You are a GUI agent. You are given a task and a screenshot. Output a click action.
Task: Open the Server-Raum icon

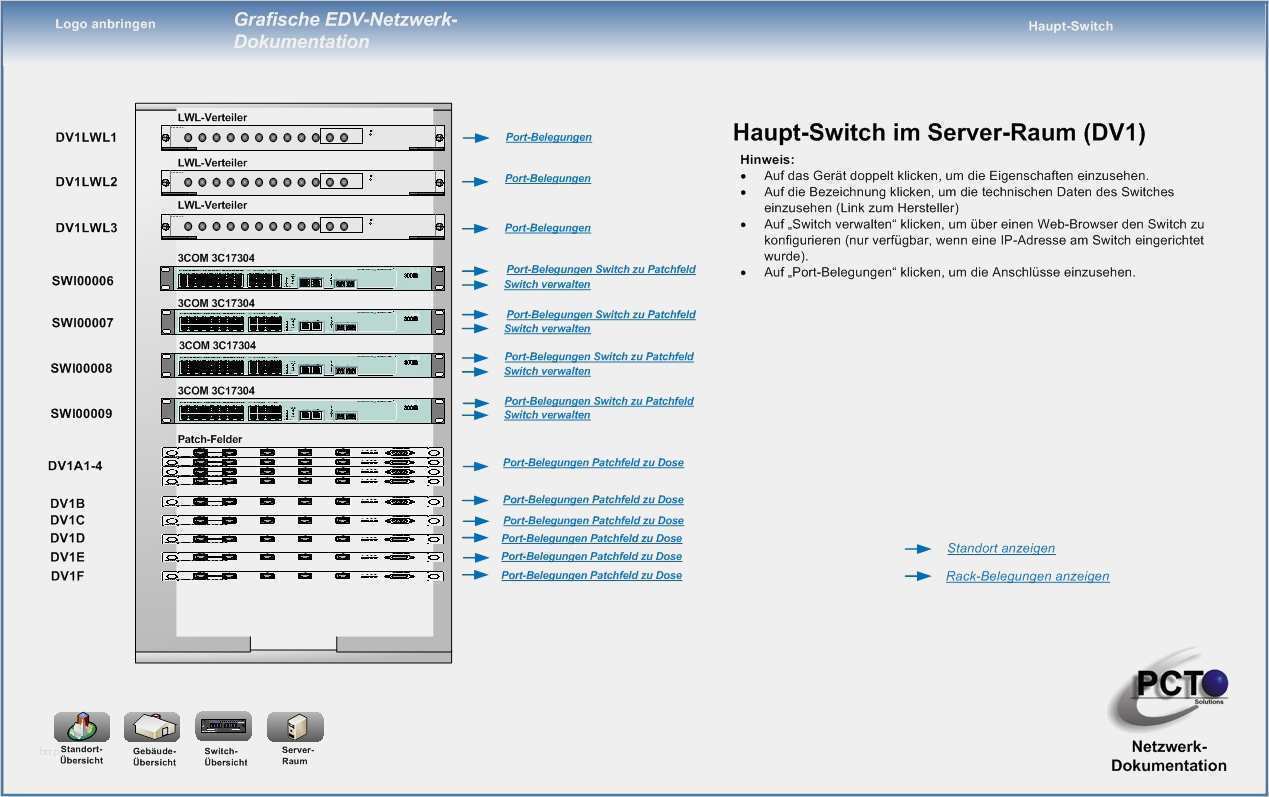coord(295,727)
